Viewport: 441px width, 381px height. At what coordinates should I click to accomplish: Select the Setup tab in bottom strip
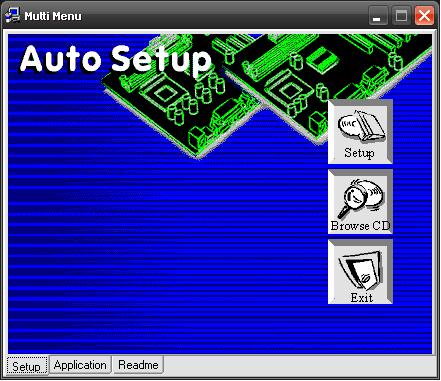click(27, 366)
